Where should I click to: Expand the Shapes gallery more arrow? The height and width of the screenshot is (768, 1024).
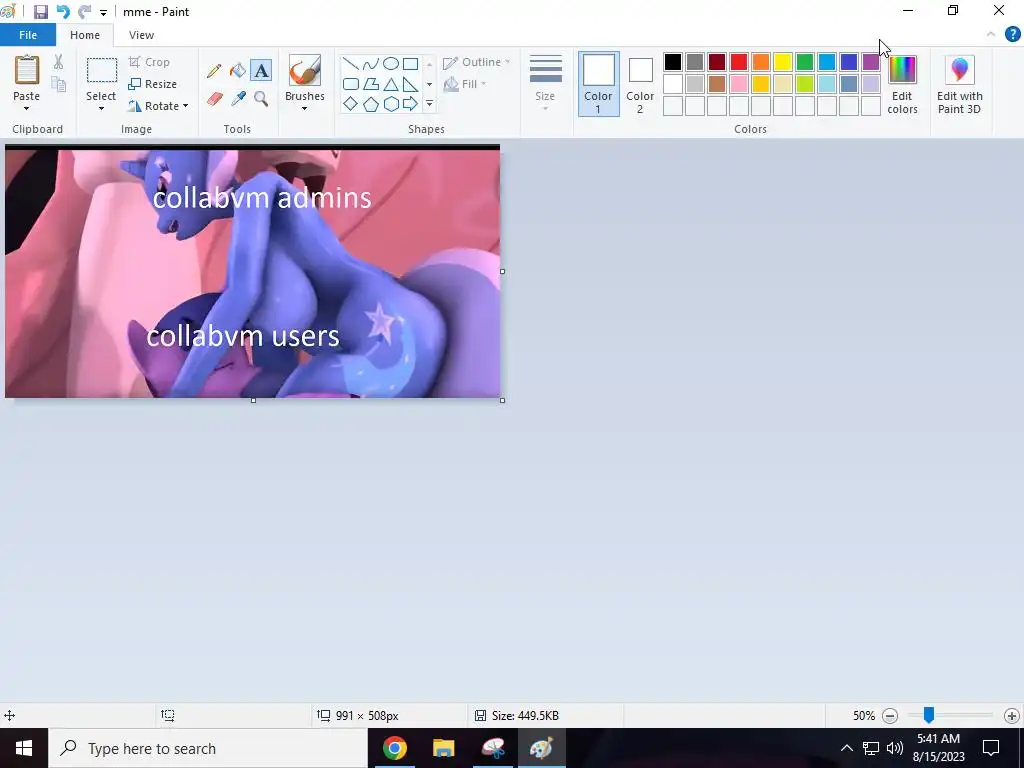429,104
